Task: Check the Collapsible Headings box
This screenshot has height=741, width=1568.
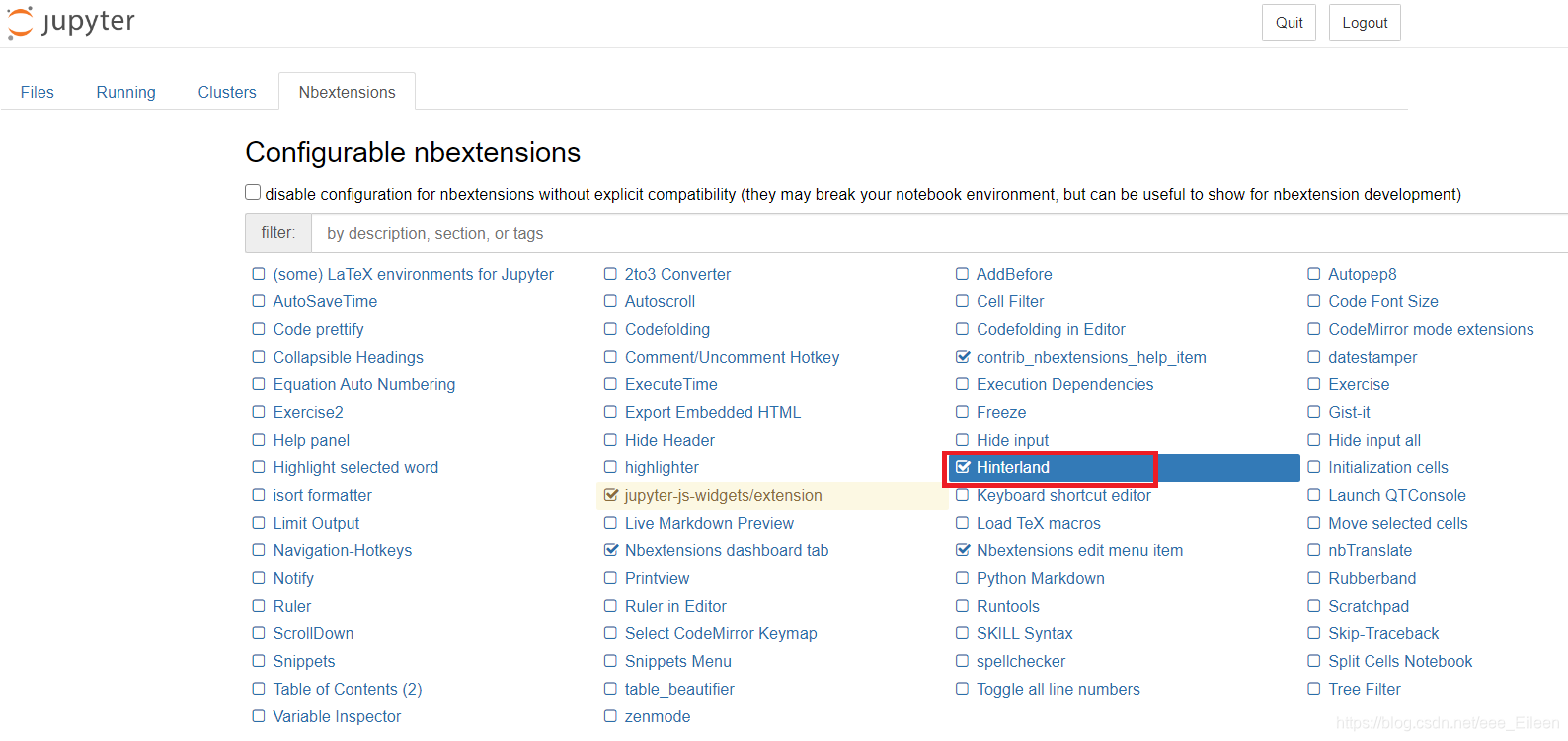Action: [259, 357]
